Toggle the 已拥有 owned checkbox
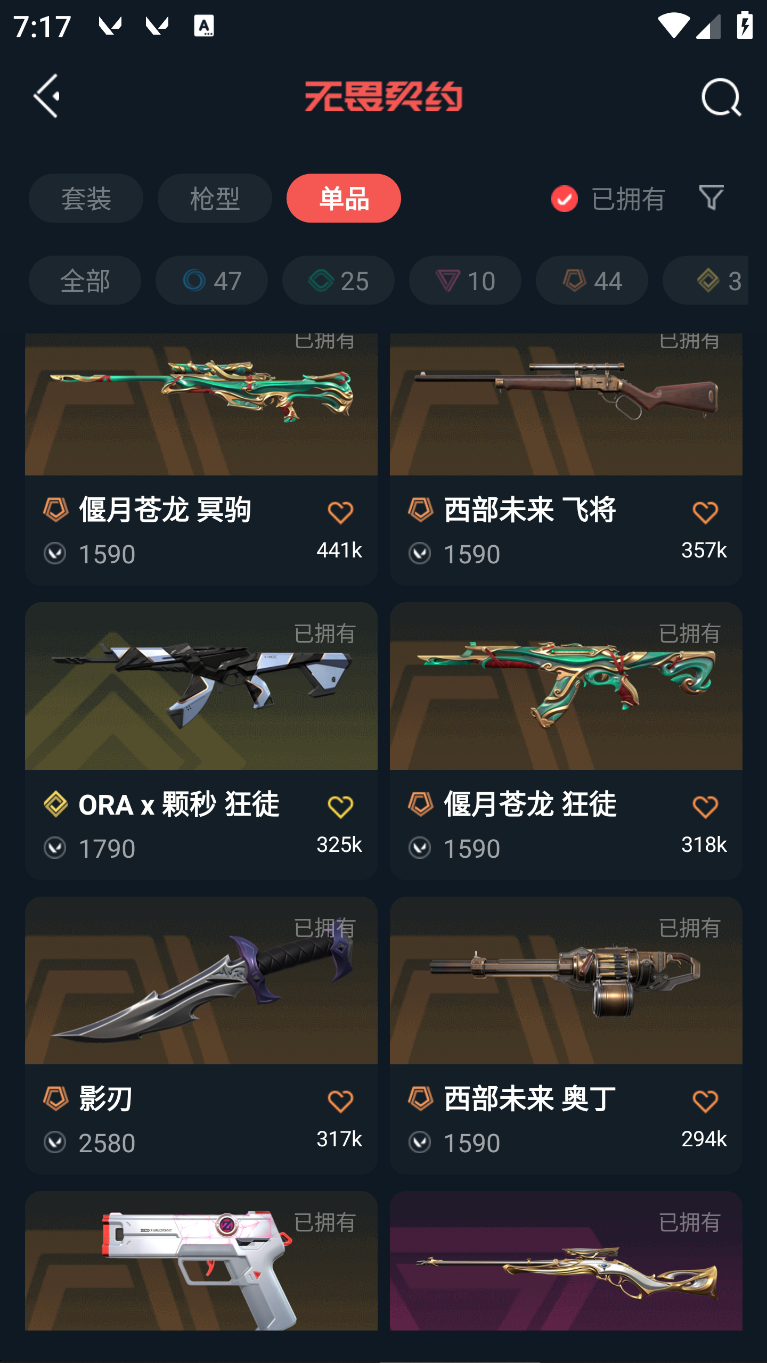The image size is (767, 1363). point(564,198)
